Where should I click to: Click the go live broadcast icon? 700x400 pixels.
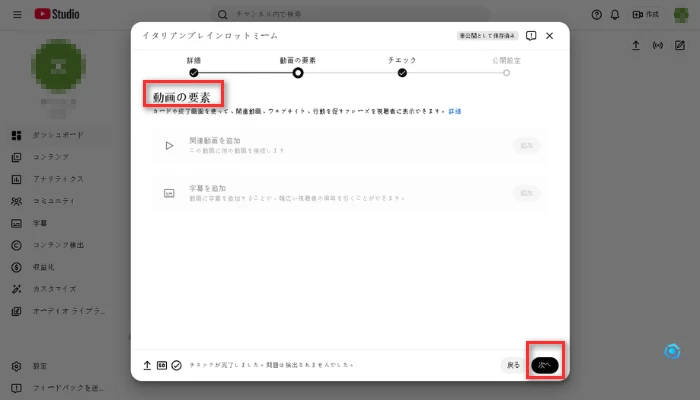(658, 45)
